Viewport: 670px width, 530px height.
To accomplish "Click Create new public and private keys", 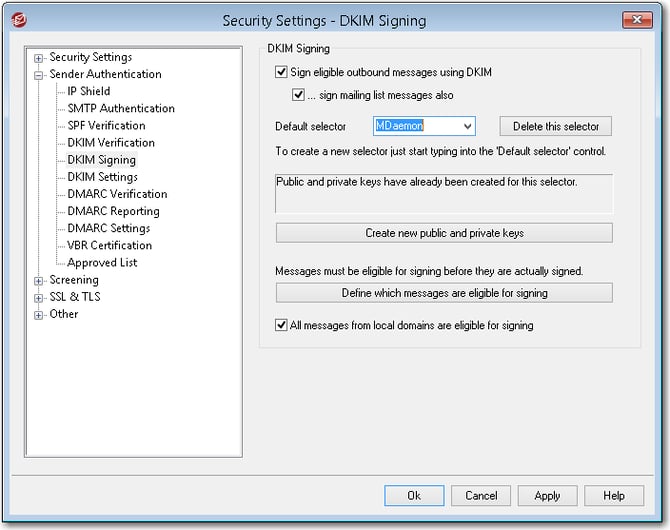I will (x=444, y=233).
